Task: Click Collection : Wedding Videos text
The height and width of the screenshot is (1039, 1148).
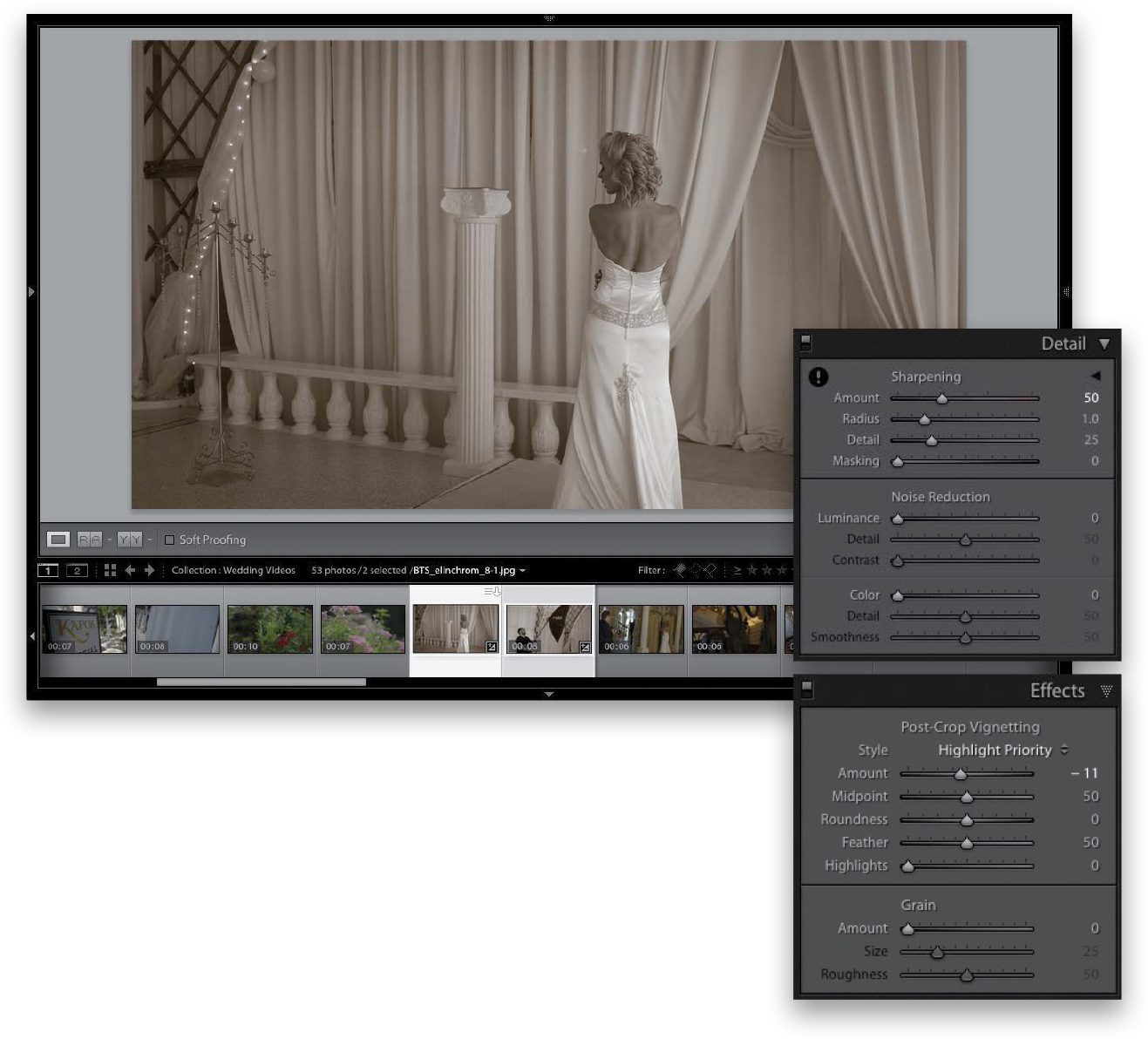Action: (x=234, y=570)
